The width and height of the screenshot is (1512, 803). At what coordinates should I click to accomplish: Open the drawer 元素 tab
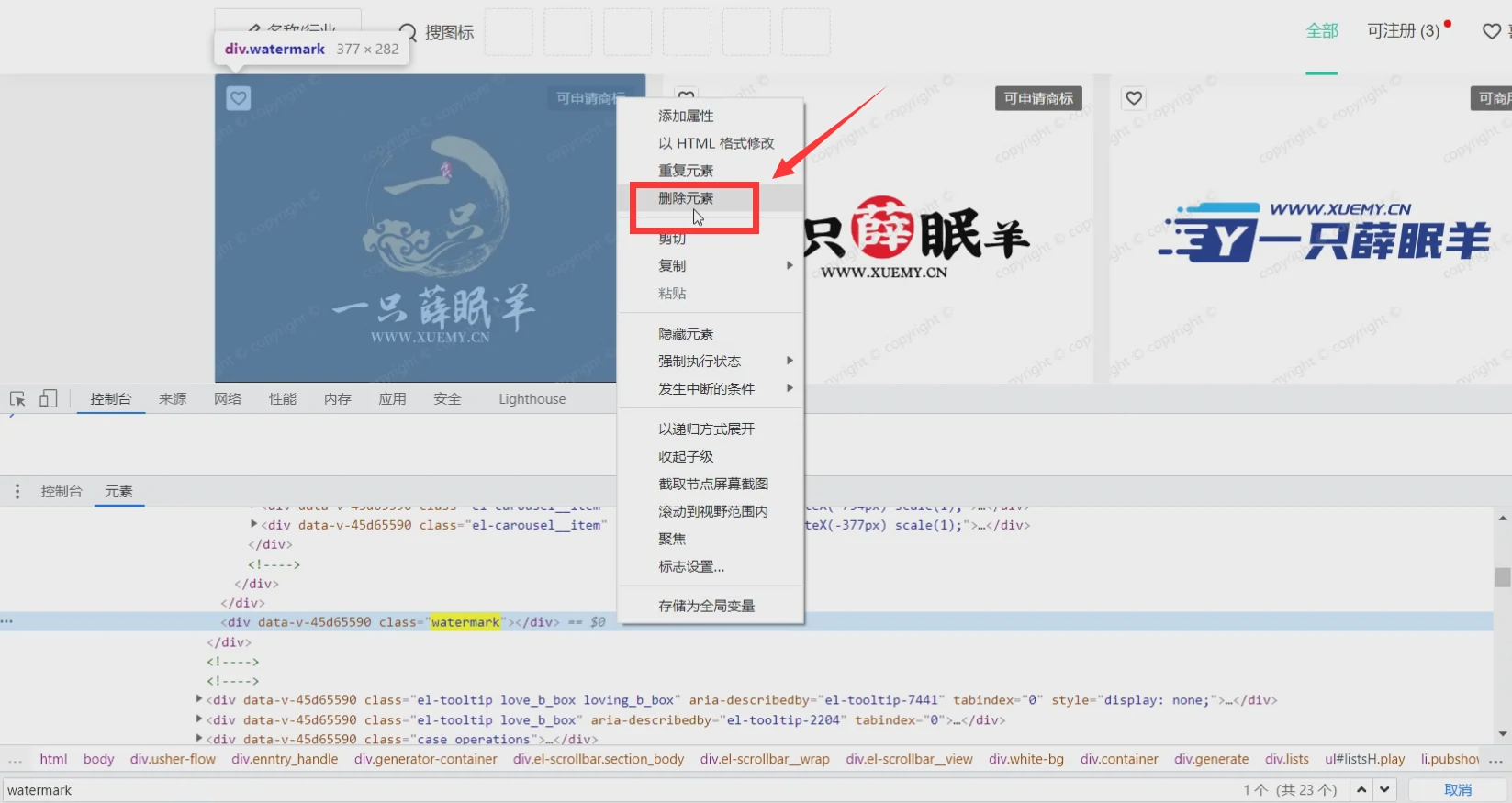tap(118, 492)
